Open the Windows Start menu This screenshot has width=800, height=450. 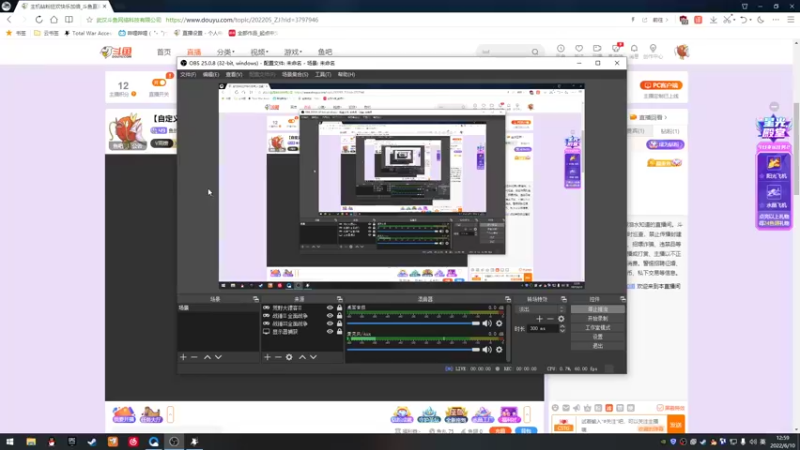10,442
